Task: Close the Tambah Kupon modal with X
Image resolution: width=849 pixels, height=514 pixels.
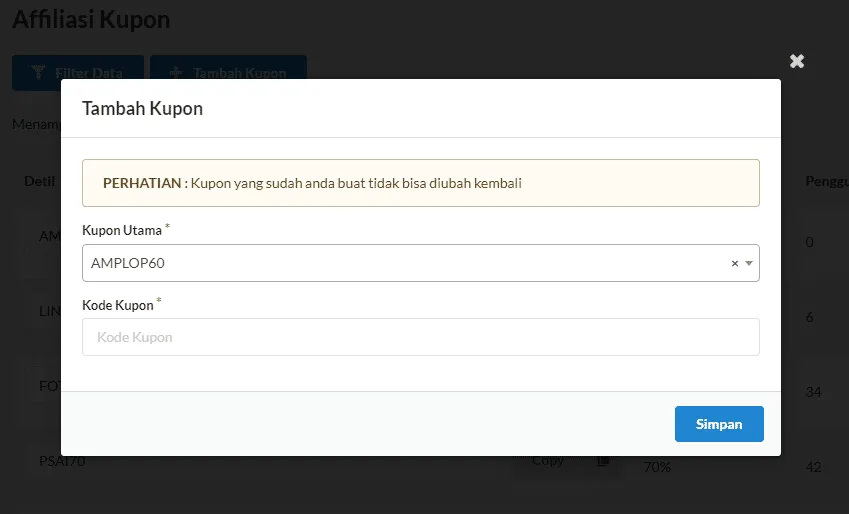Action: coord(797,61)
